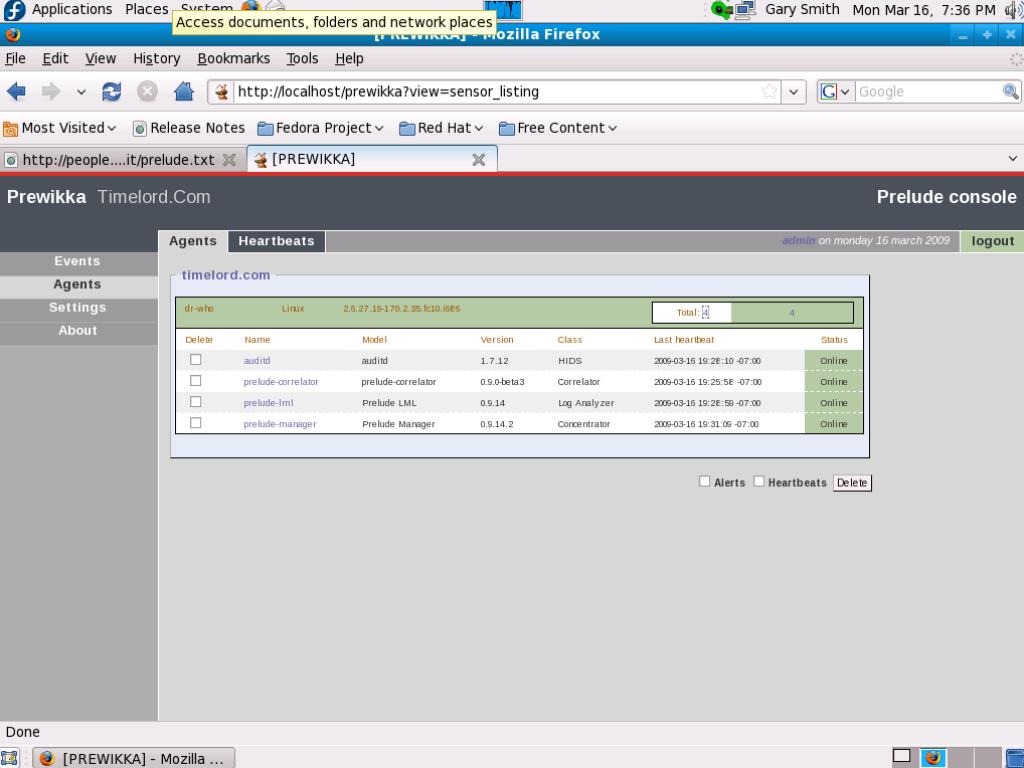The image size is (1024, 768).
Task: Click the green key authentication tray icon
Action: click(722, 10)
